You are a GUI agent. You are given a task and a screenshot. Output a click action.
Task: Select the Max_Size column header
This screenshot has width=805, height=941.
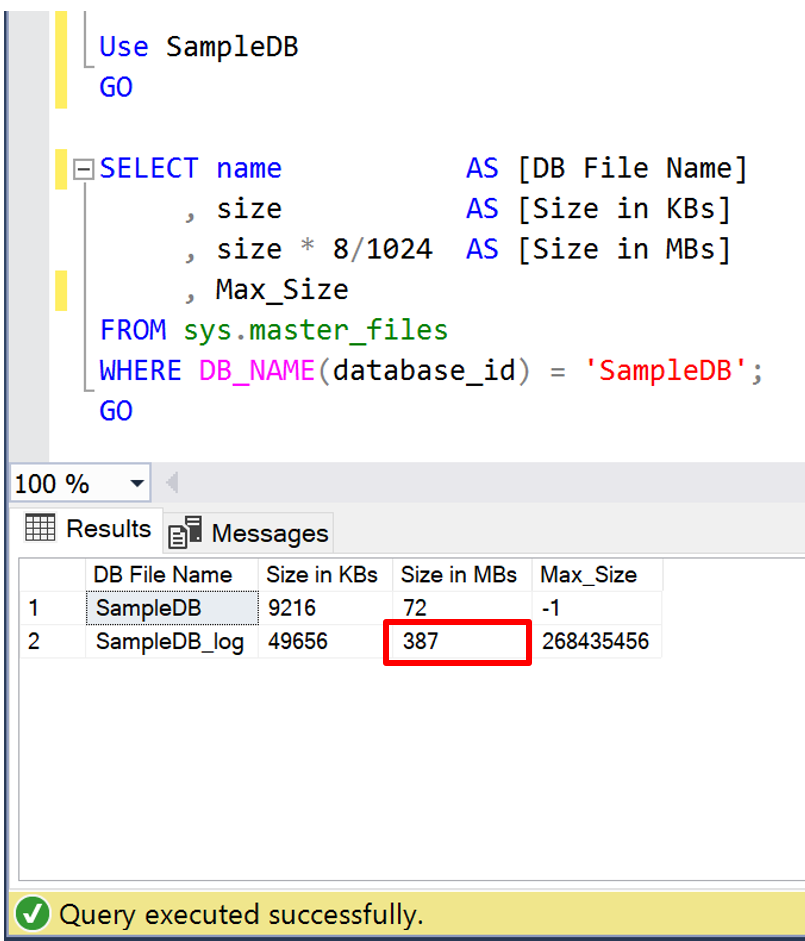pyautogui.click(x=588, y=575)
